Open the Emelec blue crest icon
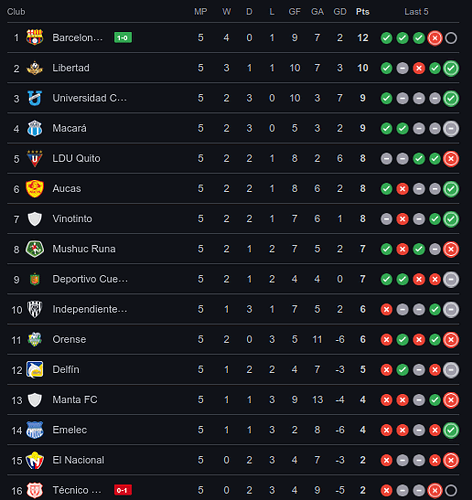 (x=35, y=430)
